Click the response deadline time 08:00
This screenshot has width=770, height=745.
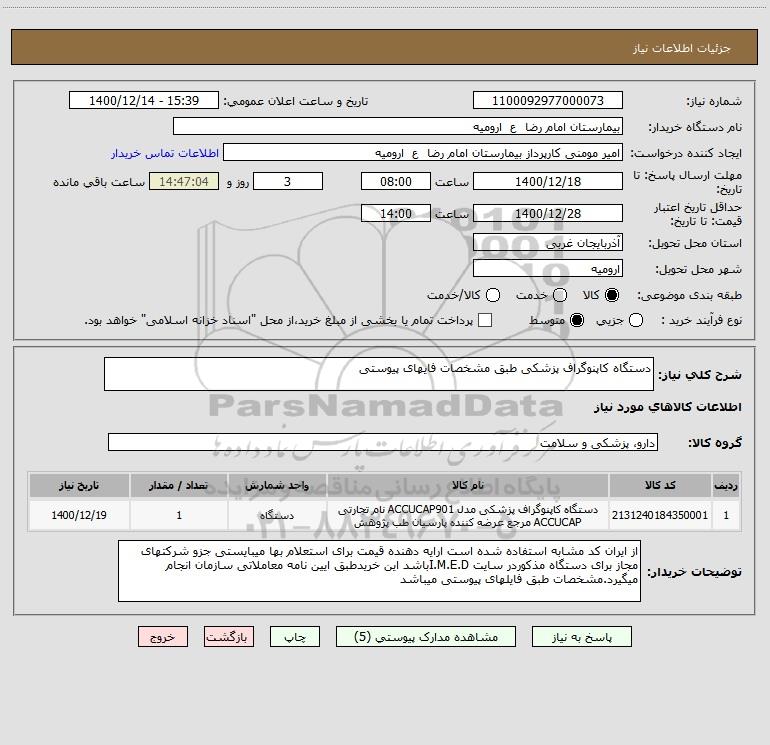(396, 181)
